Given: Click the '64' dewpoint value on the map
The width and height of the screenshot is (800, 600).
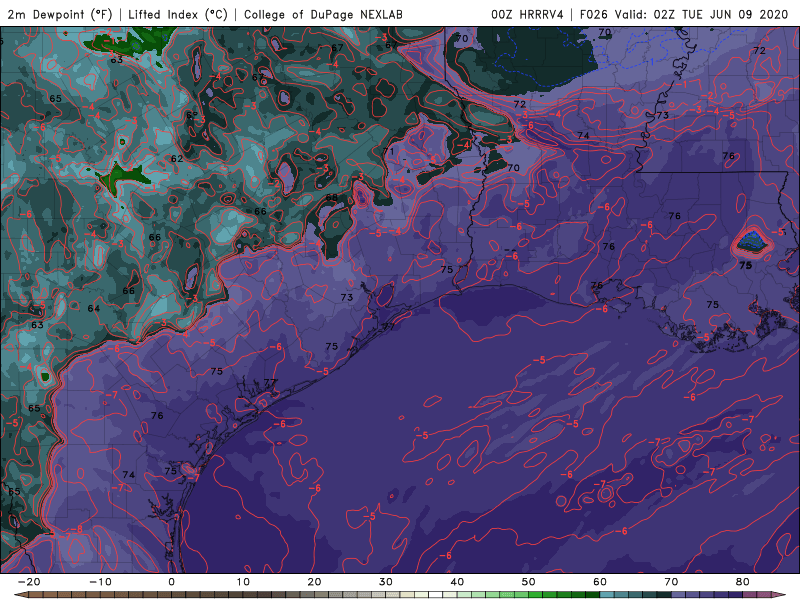Looking at the screenshot, I should (x=94, y=309).
